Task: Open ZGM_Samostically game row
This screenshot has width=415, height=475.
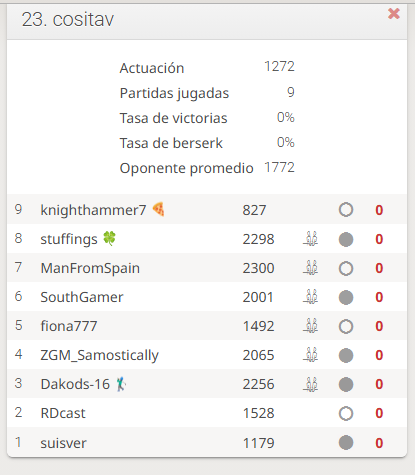Action: click(207, 355)
